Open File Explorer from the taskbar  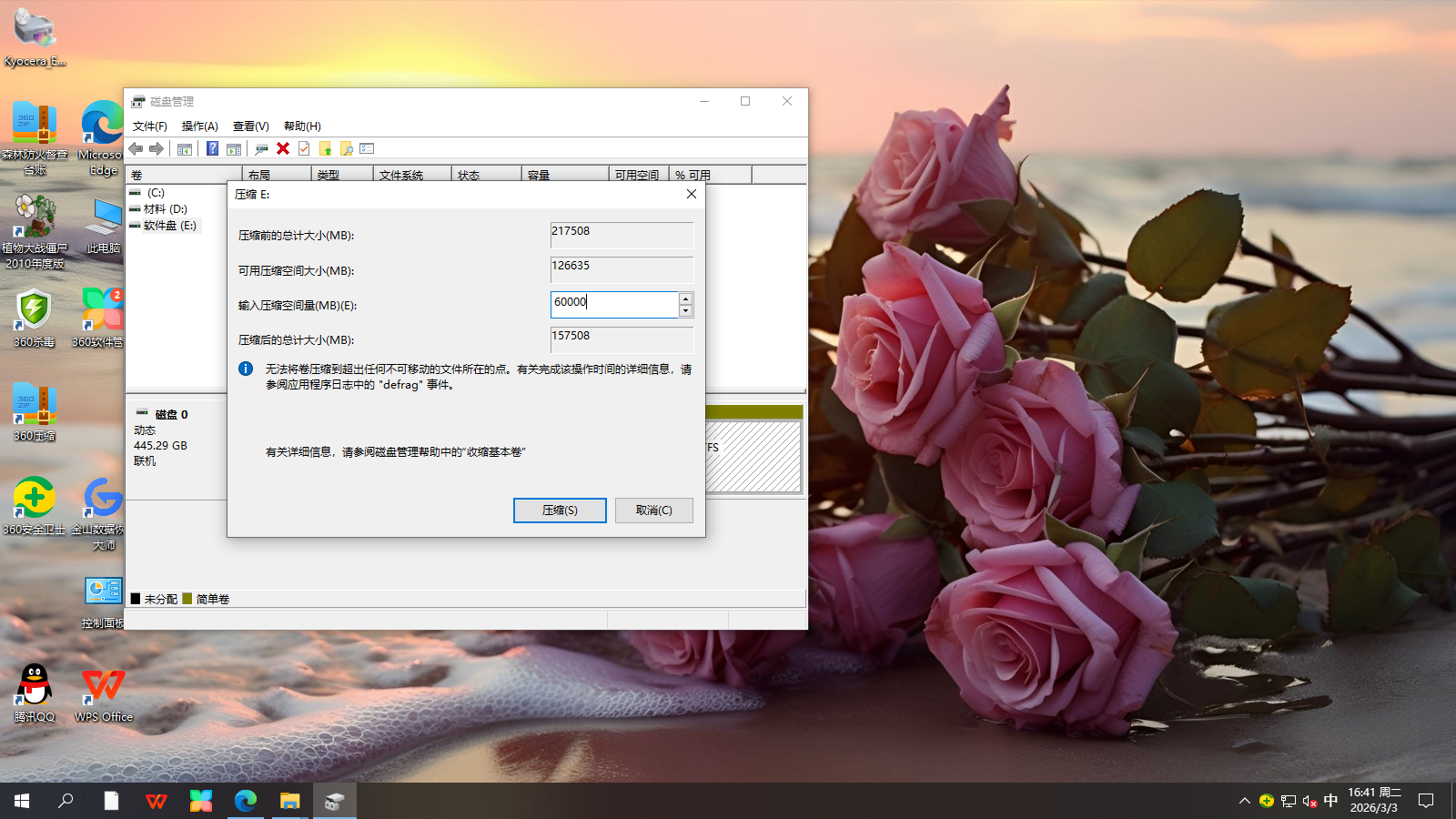289,801
